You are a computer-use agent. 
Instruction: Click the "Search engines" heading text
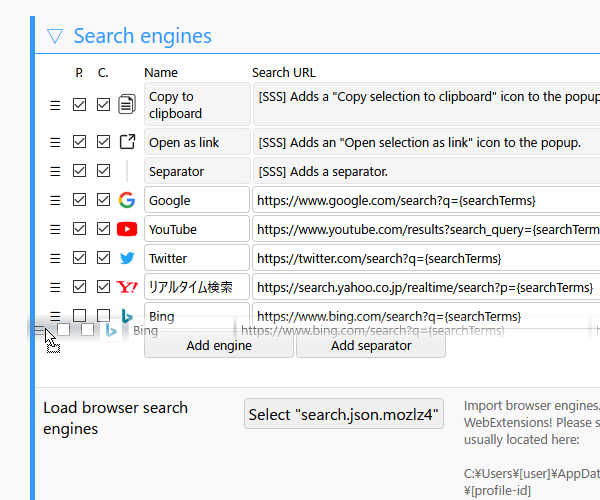point(142,36)
